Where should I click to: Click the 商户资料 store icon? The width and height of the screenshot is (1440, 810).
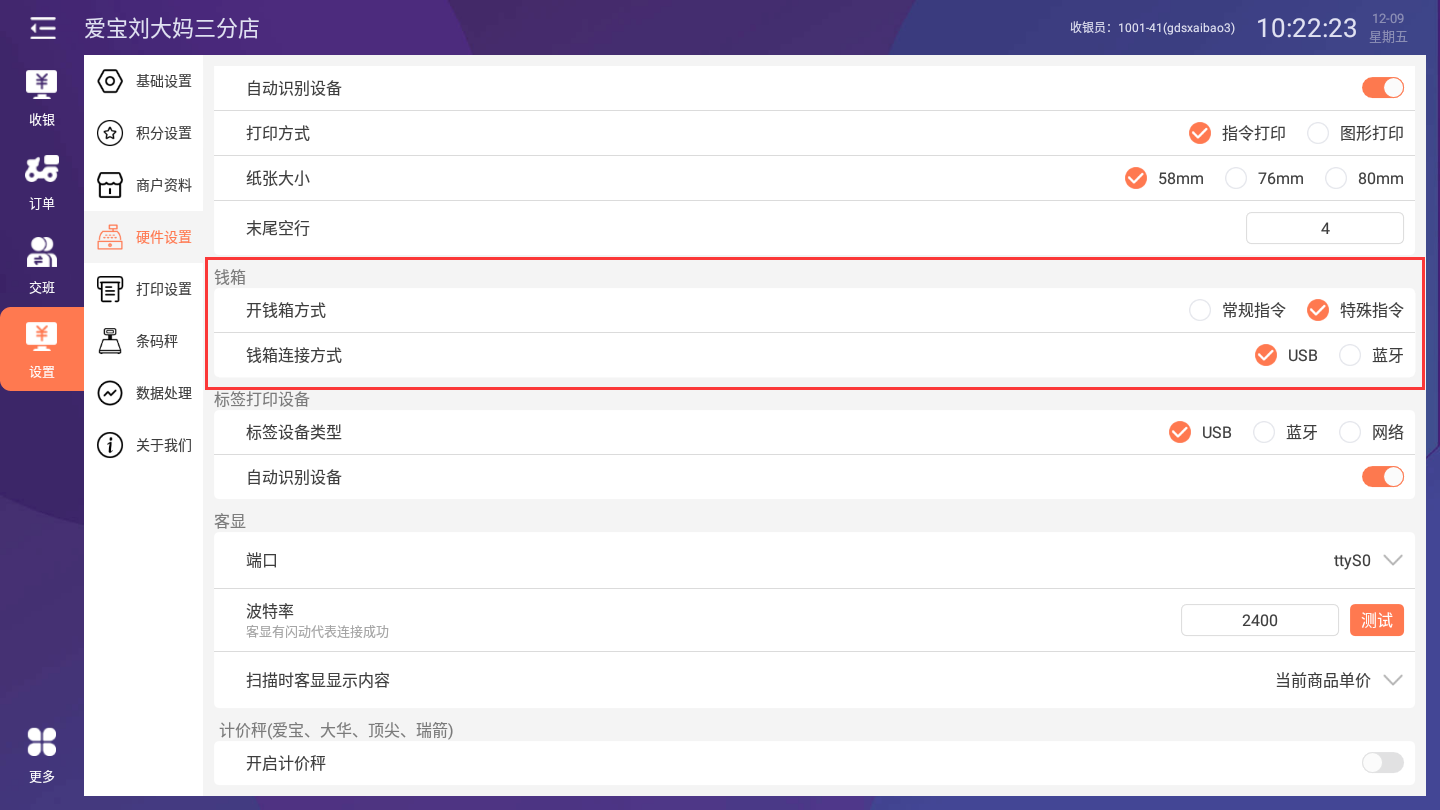click(x=110, y=185)
